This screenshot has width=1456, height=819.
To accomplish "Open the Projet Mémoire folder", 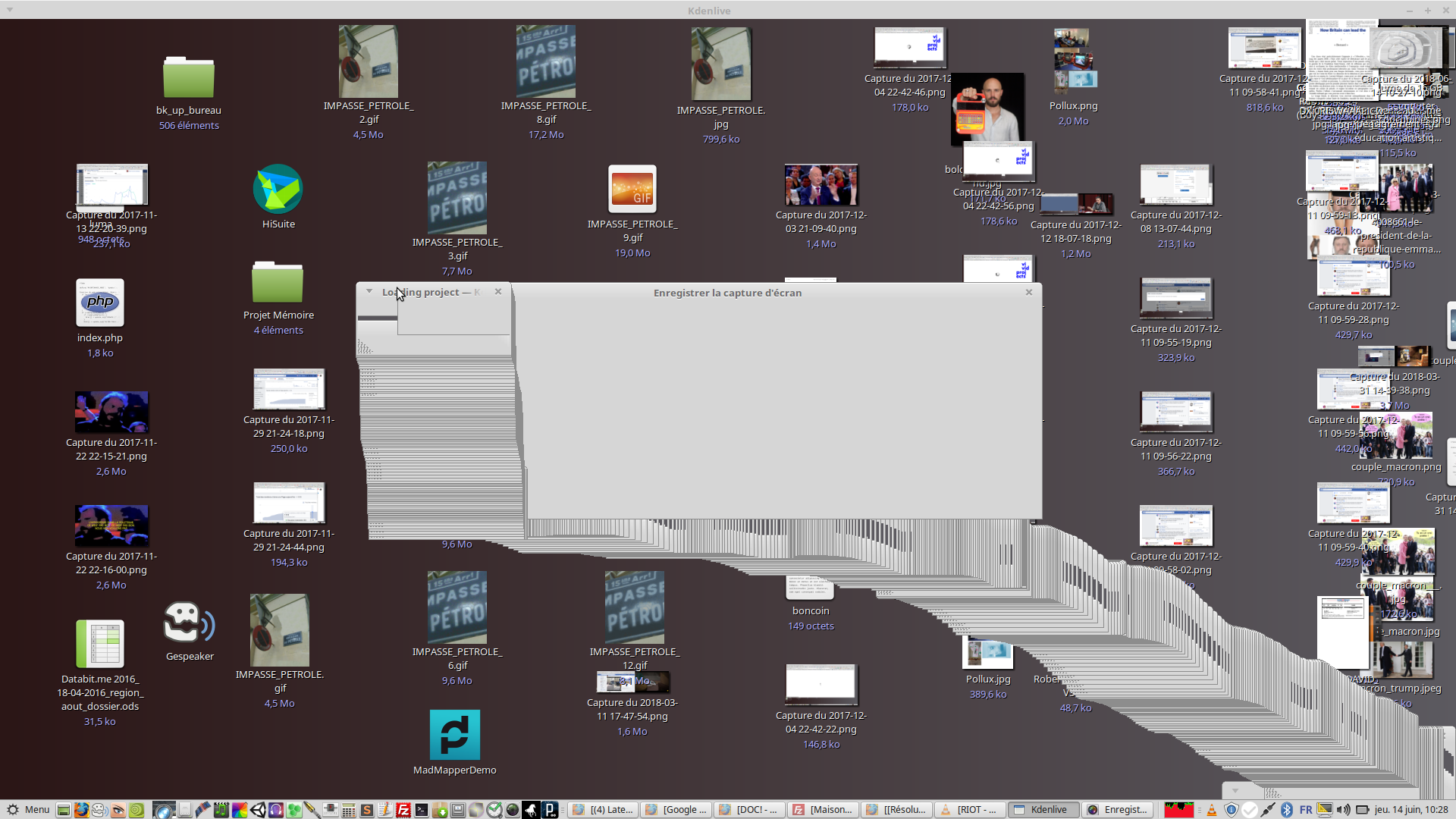I will 278,283.
